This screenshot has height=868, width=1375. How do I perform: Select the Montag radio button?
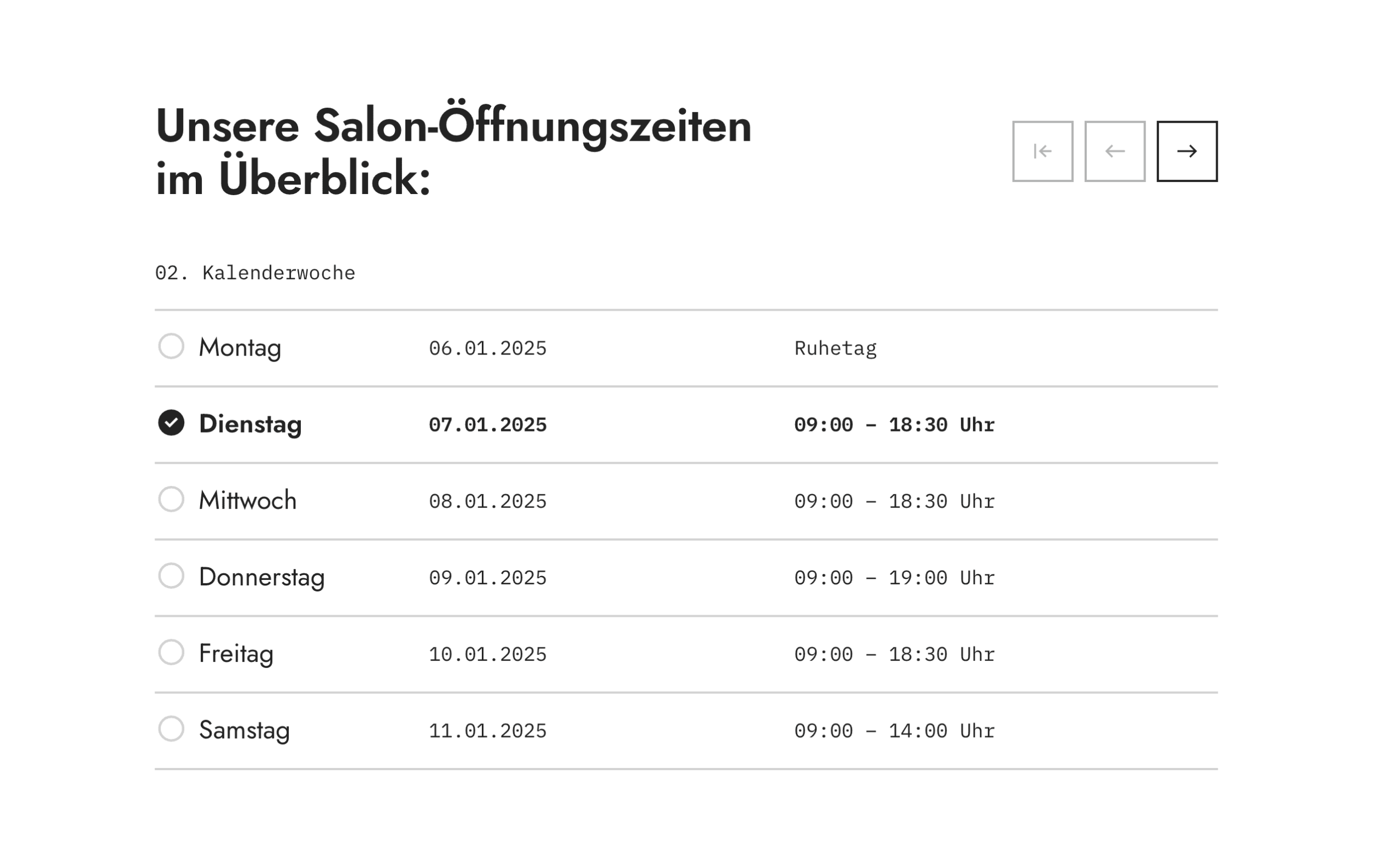coord(171,346)
